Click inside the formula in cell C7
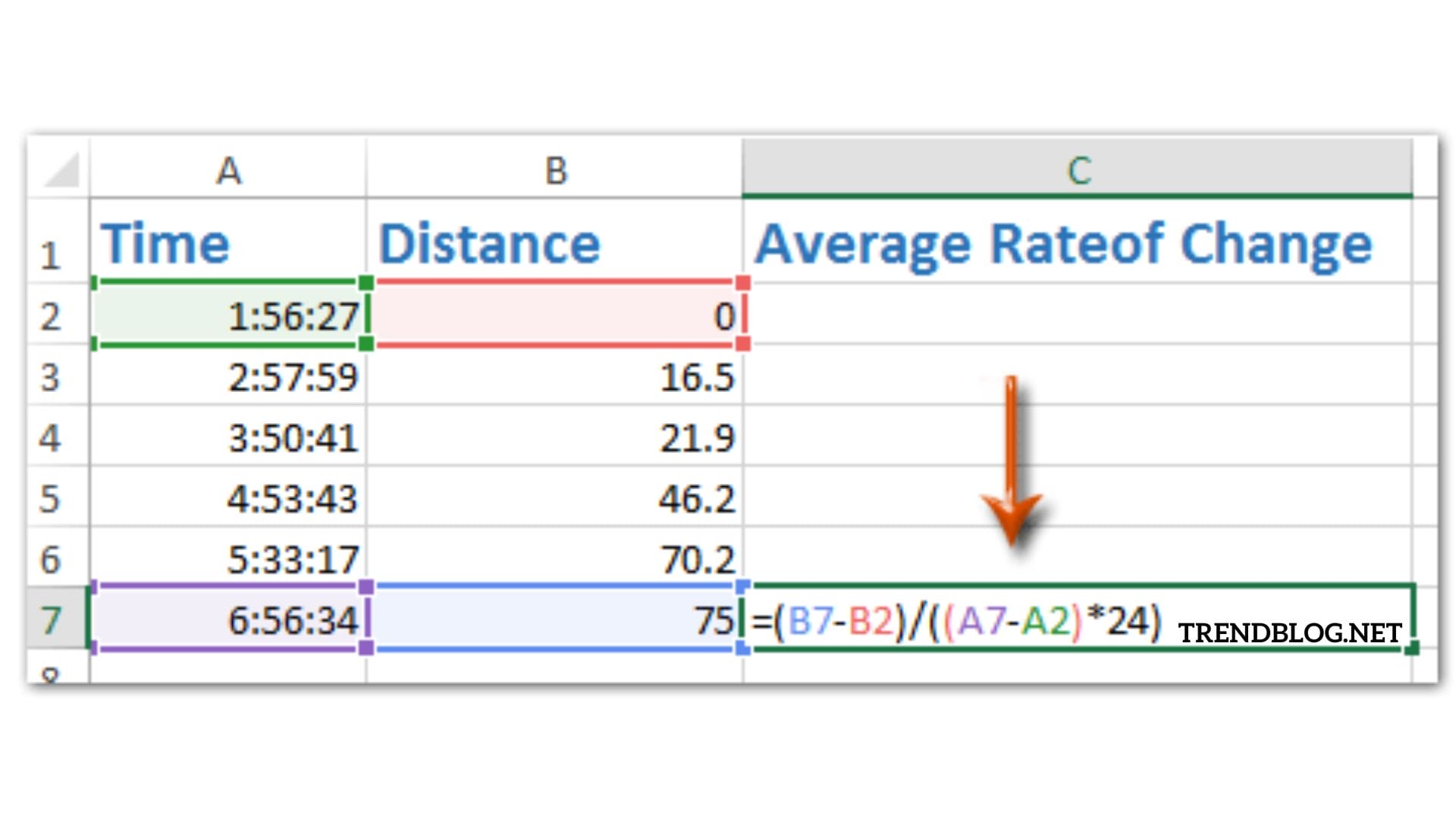This screenshot has width=1456, height=819. point(955,621)
